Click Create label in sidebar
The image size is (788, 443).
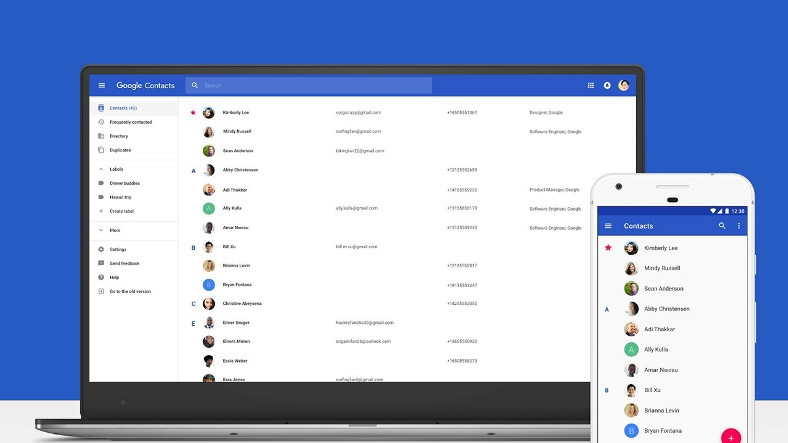pyautogui.click(x=121, y=211)
